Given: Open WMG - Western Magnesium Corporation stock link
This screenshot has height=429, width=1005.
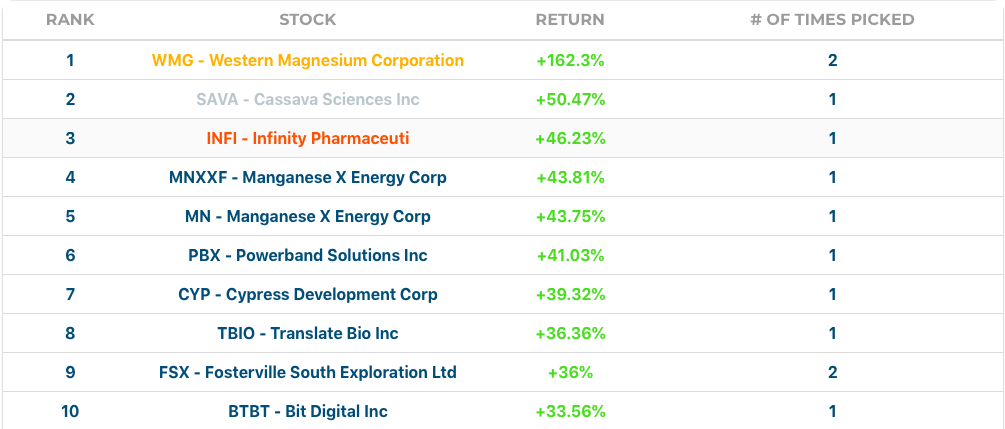Looking at the screenshot, I should pos(308,60).
